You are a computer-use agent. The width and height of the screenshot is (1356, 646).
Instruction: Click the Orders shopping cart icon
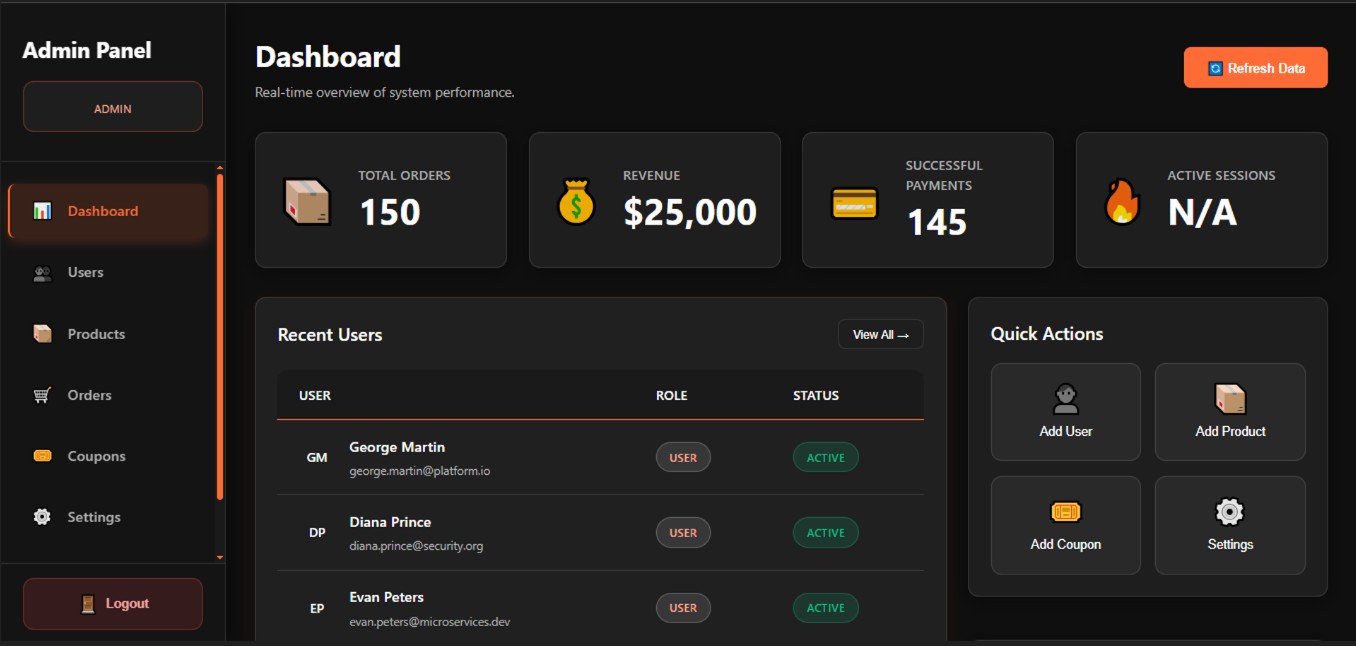42,395
